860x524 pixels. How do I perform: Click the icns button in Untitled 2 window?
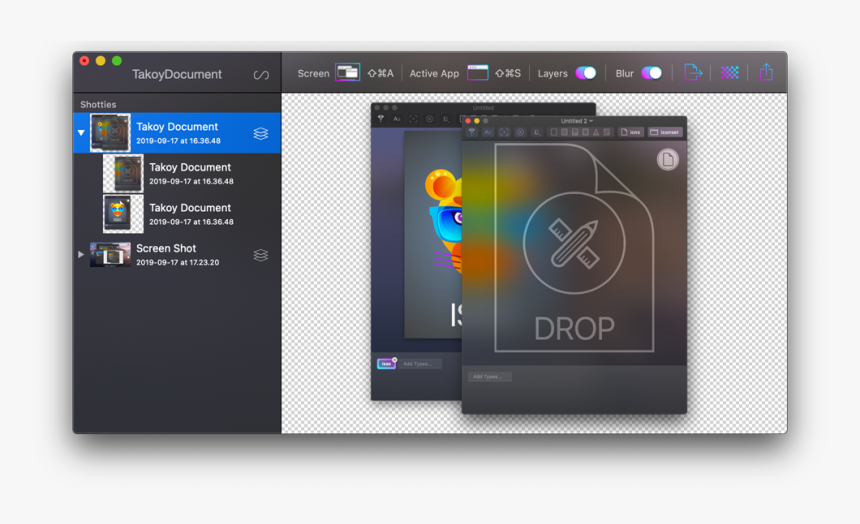point(631,132)
